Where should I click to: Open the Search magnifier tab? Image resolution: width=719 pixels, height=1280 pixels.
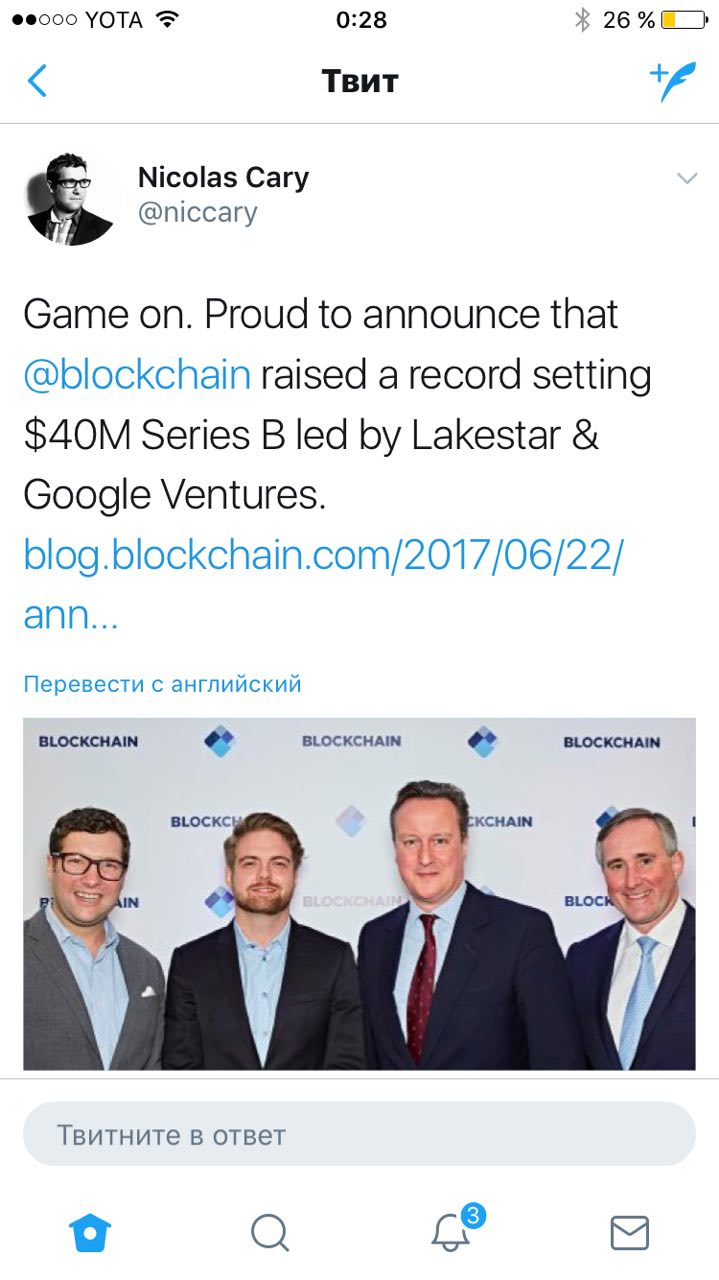[269, 1233]
